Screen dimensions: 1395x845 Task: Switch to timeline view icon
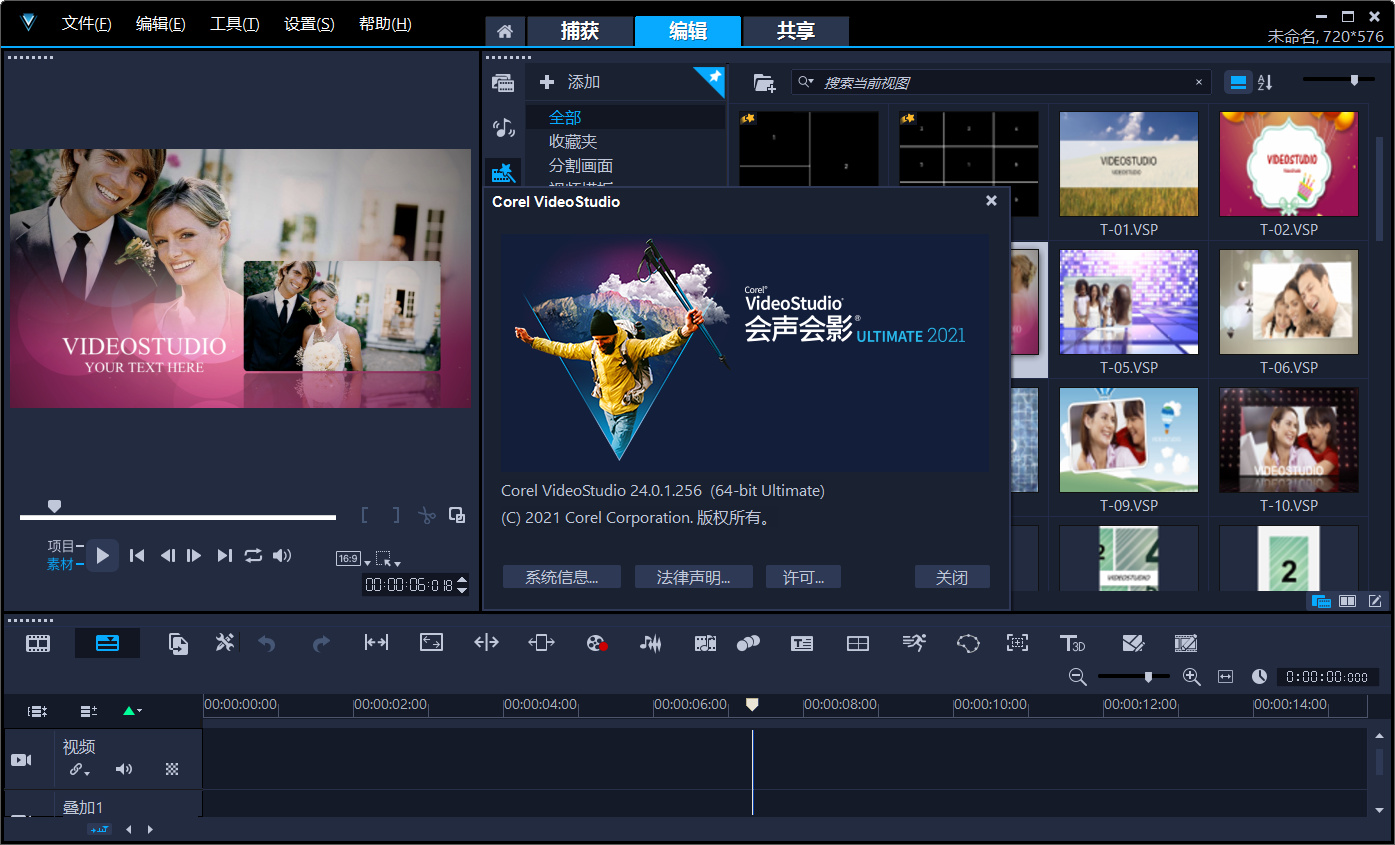[107, 643]
